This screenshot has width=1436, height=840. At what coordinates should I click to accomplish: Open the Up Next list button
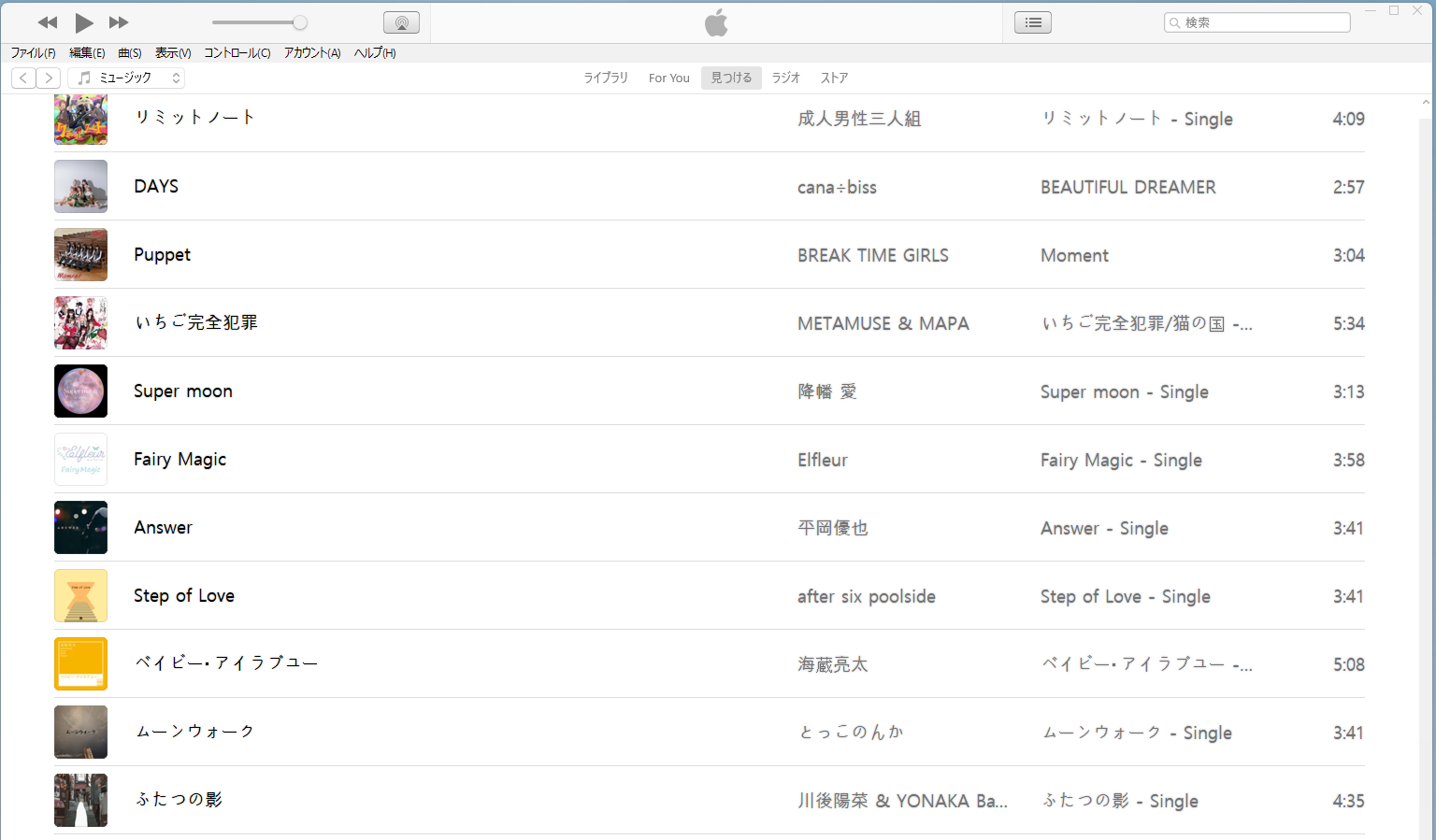pos(1033,22)
